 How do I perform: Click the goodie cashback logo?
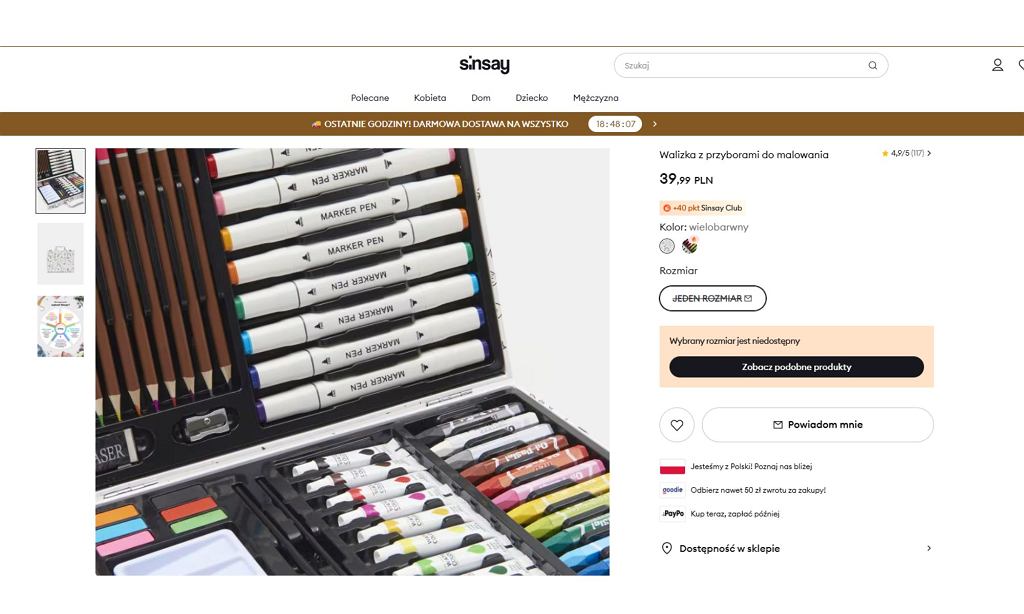click(x=673, y=490)
